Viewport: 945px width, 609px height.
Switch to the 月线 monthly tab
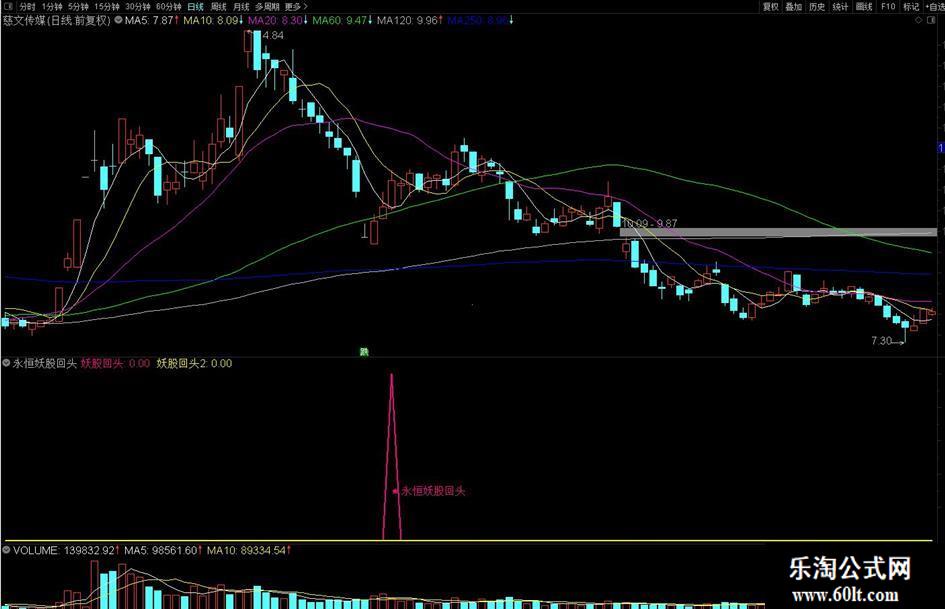pyautogui.click(x=241, y=7)
